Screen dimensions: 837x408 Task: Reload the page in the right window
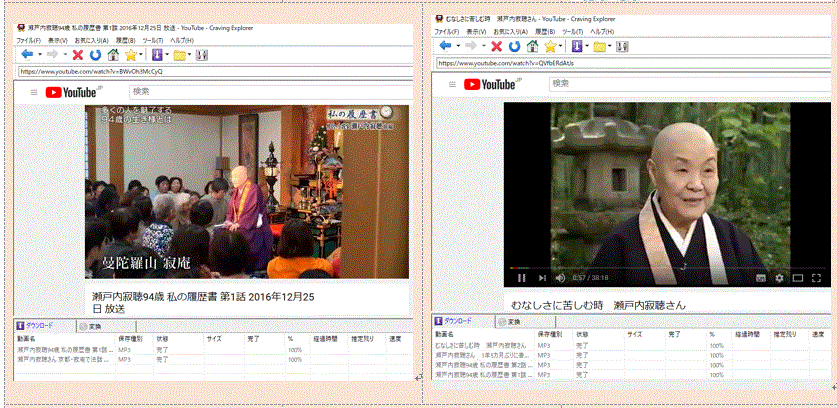pos(514,46)
